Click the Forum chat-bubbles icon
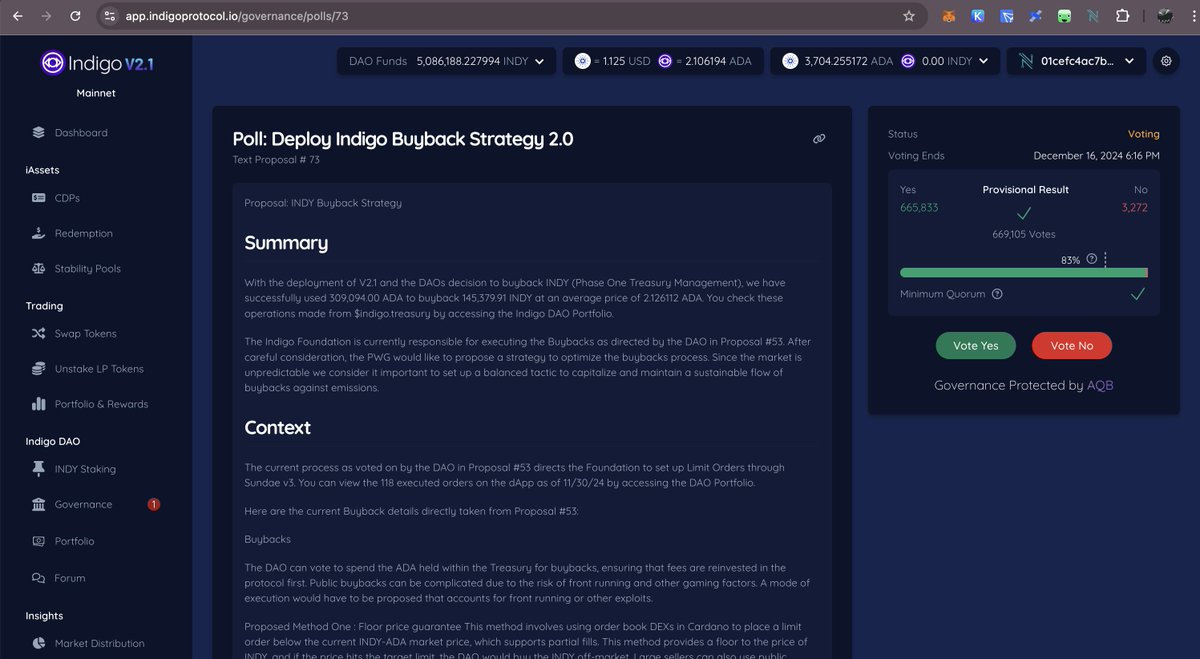 [39, 578]
